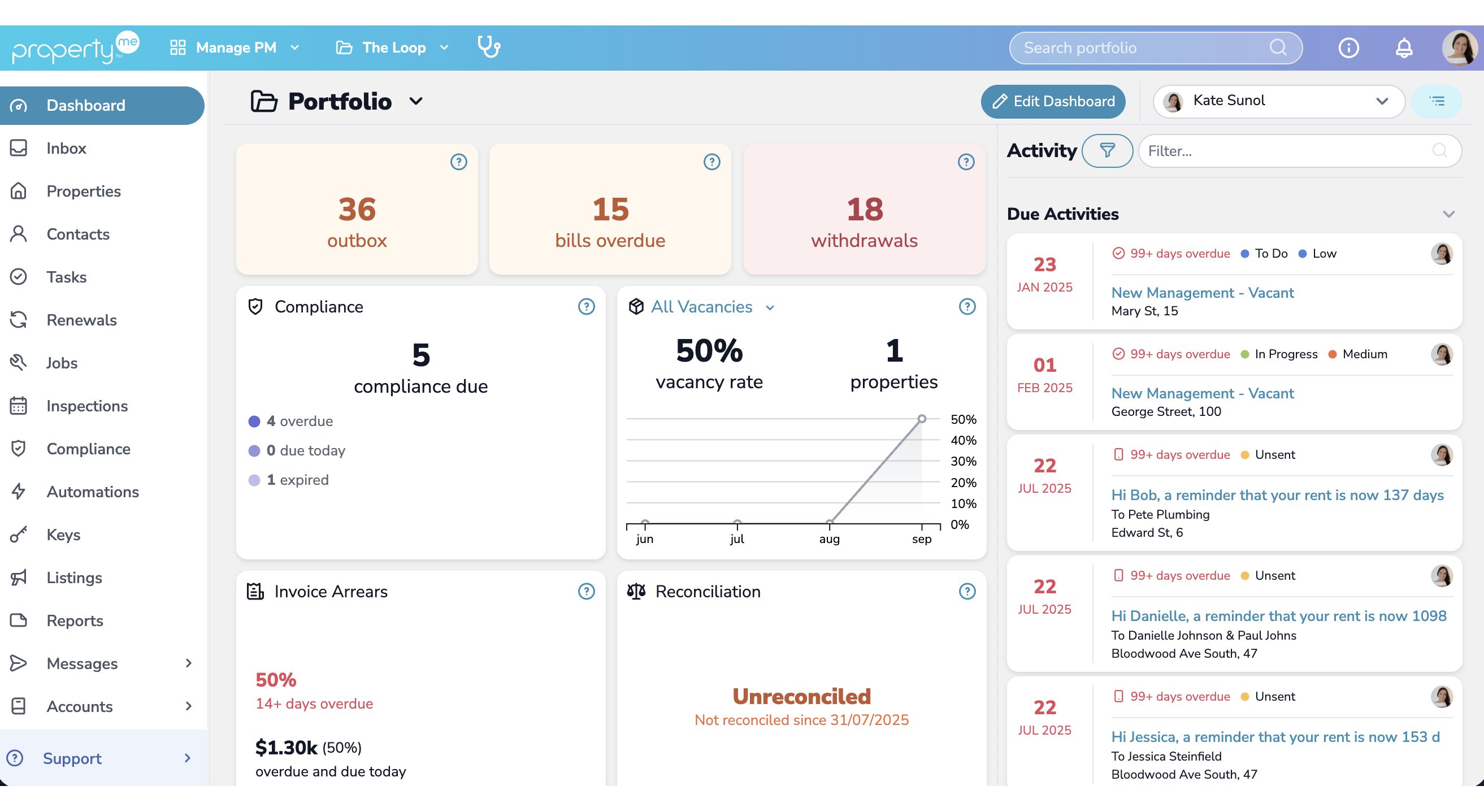Open help for the Invoice Arrears widget

point(587,591)
